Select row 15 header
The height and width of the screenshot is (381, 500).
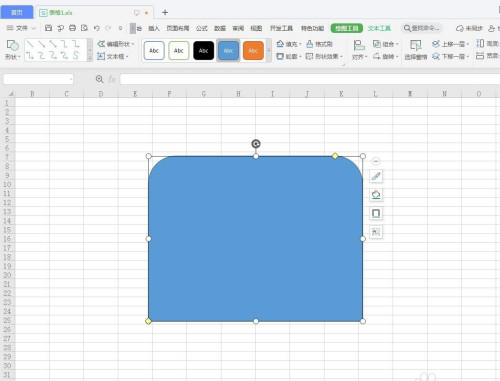(x=7, y=230)
